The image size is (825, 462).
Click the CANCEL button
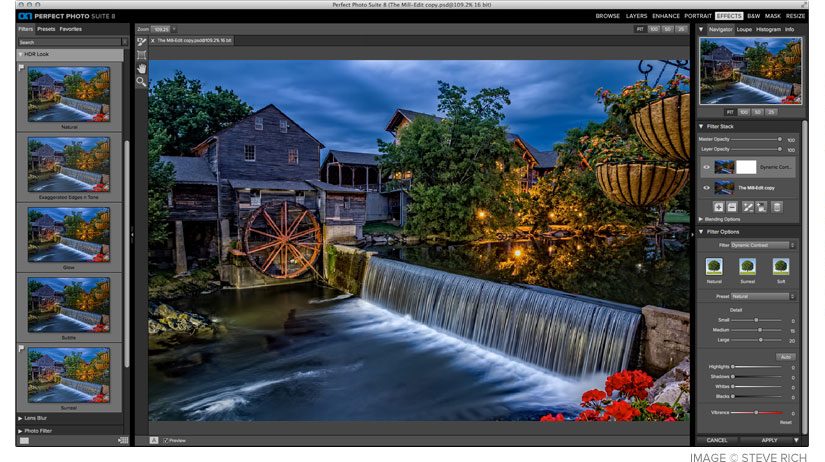[717, 440]
